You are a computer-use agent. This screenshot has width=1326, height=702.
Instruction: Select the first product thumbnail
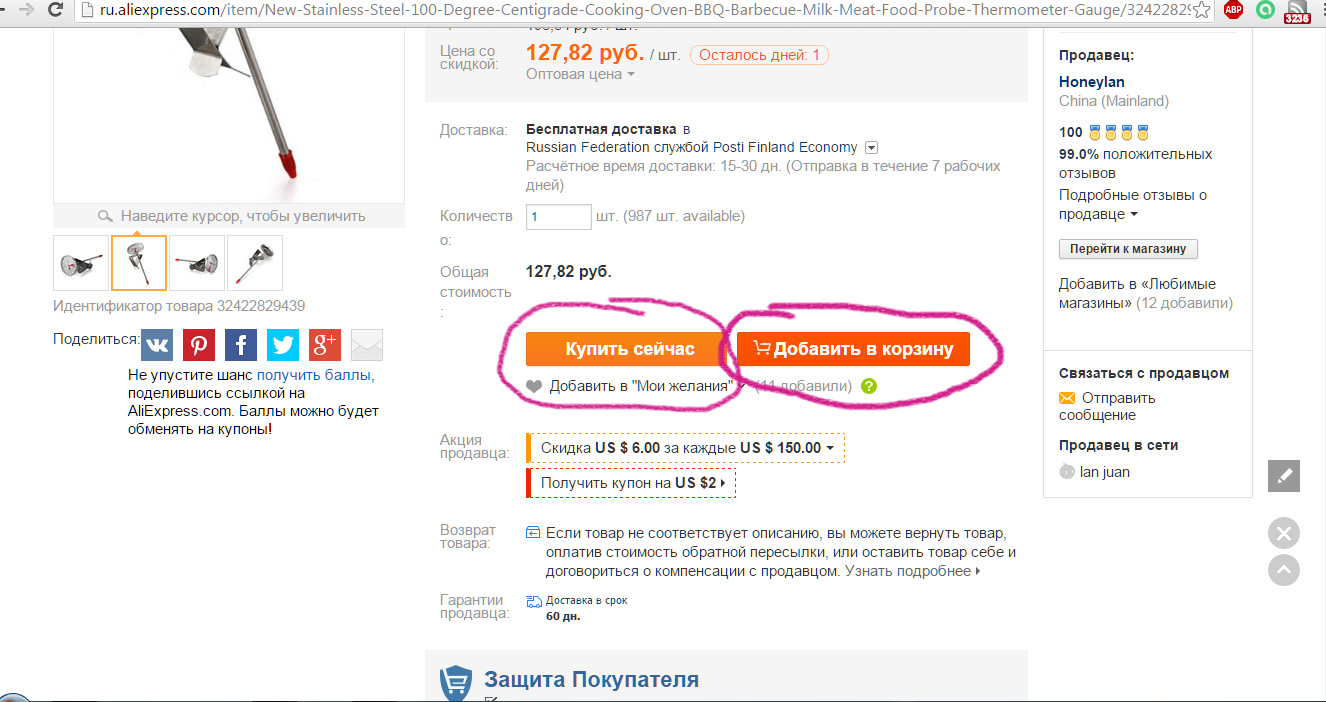[x=81, y=263]
